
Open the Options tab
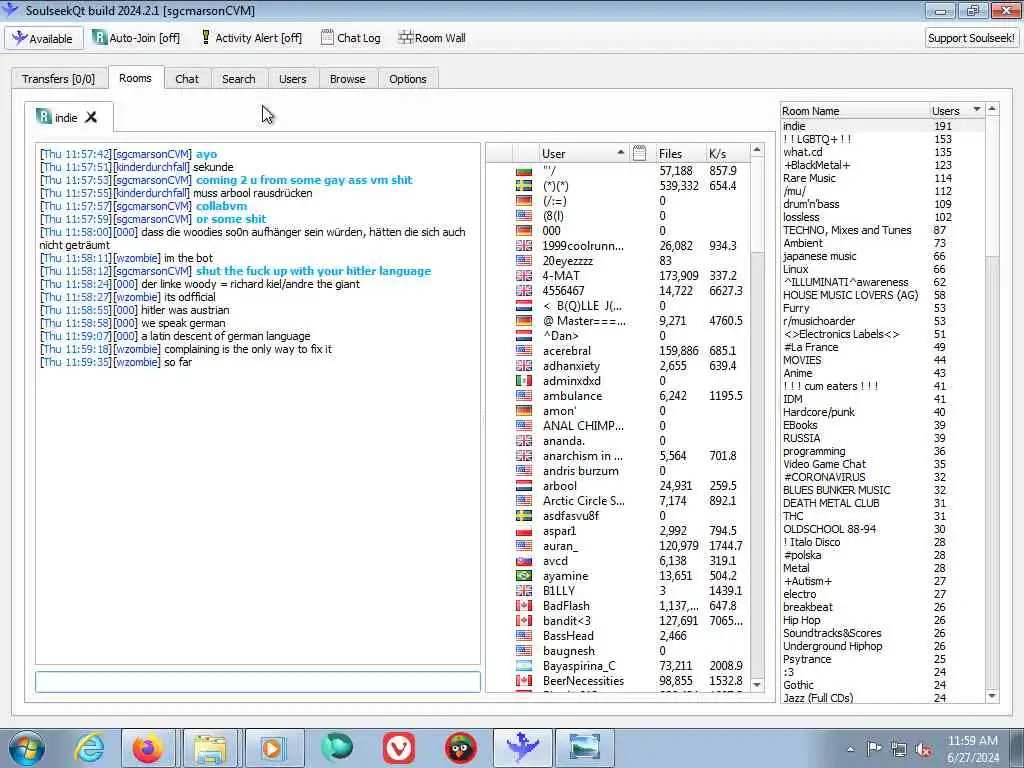coord(408,78)
